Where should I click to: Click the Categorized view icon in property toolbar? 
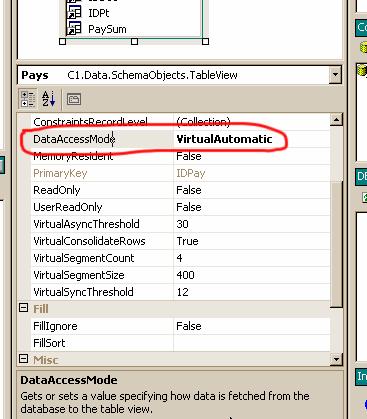pos(28,99)
